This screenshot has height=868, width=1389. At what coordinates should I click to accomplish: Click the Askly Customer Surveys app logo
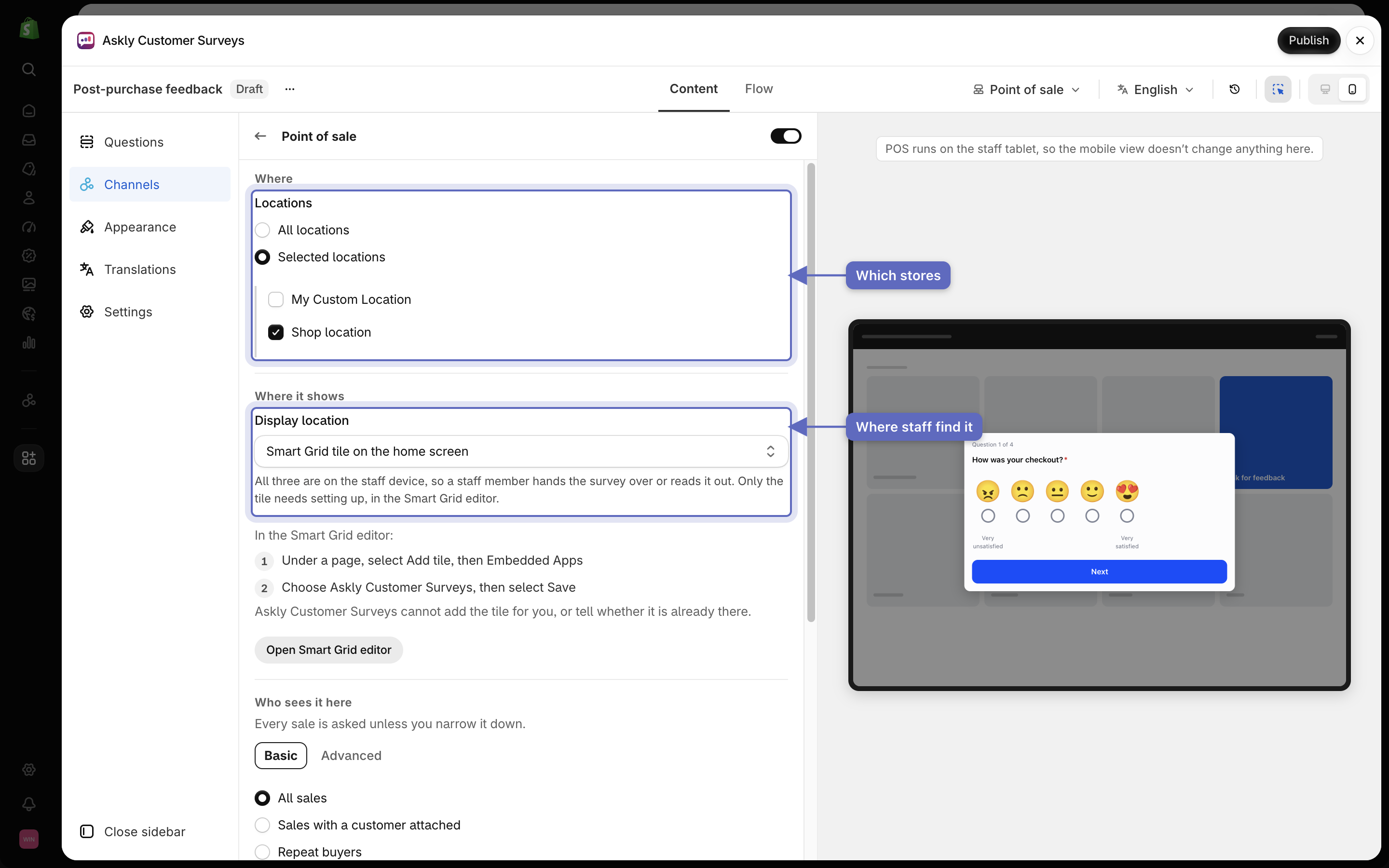coord(86,40)
